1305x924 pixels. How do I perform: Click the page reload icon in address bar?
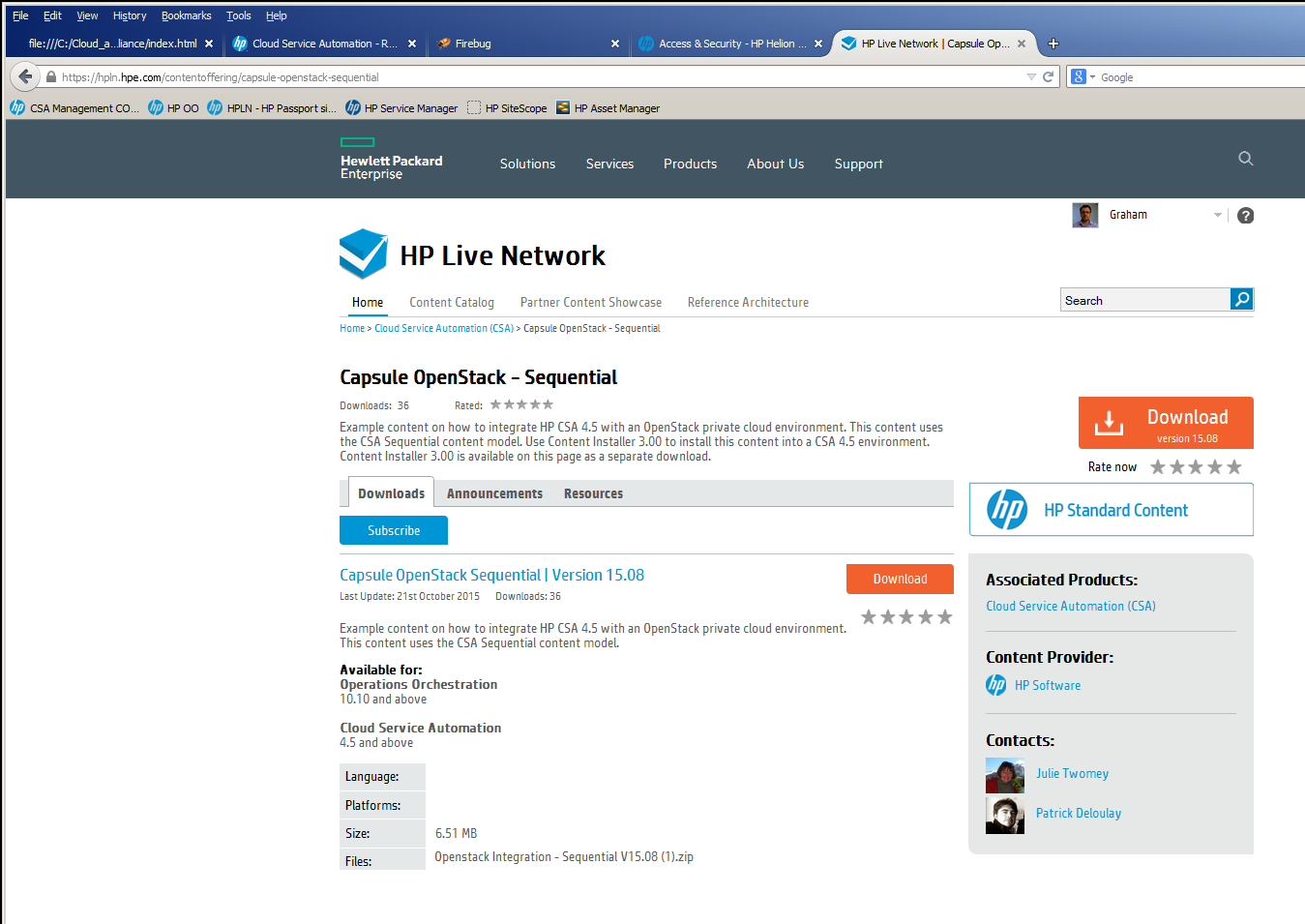point(1048,76)
